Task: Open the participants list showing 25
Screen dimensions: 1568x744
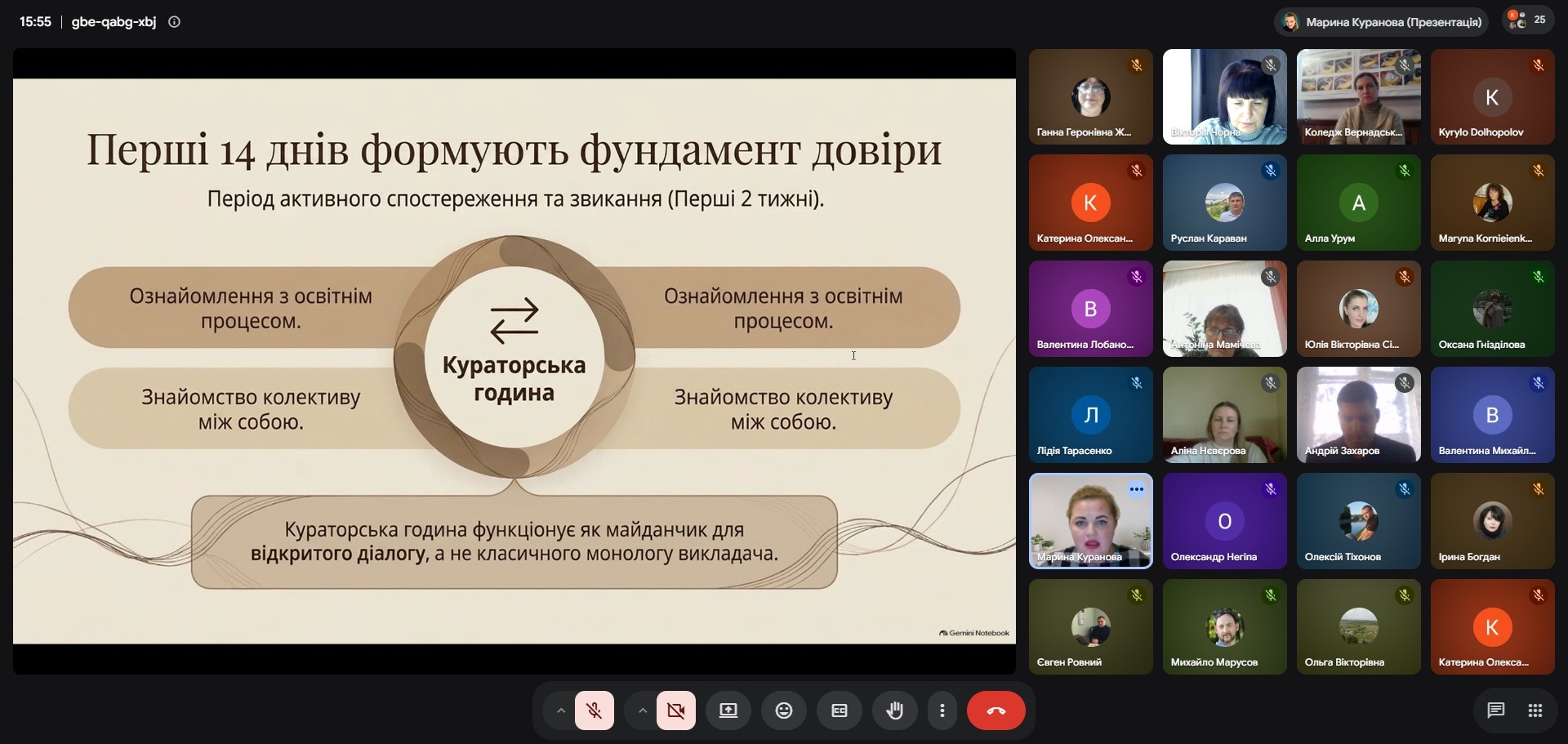Action: point(1528,20)
